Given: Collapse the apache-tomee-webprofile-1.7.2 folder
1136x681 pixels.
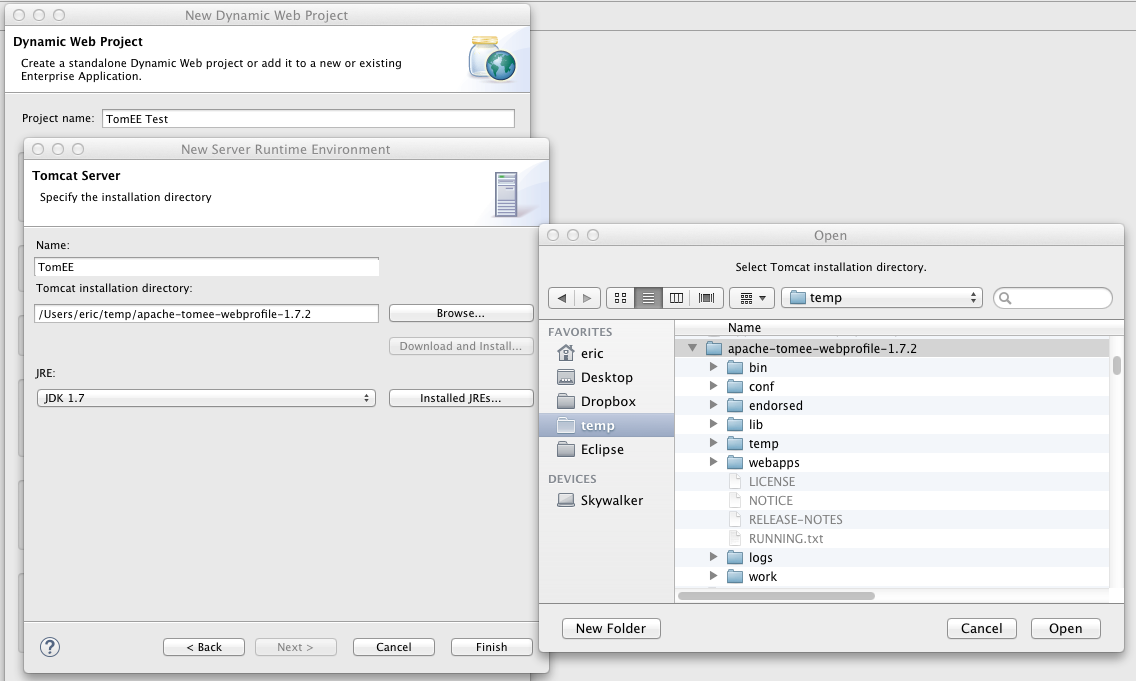Looking at the screenshot, I should coord(693,348).
